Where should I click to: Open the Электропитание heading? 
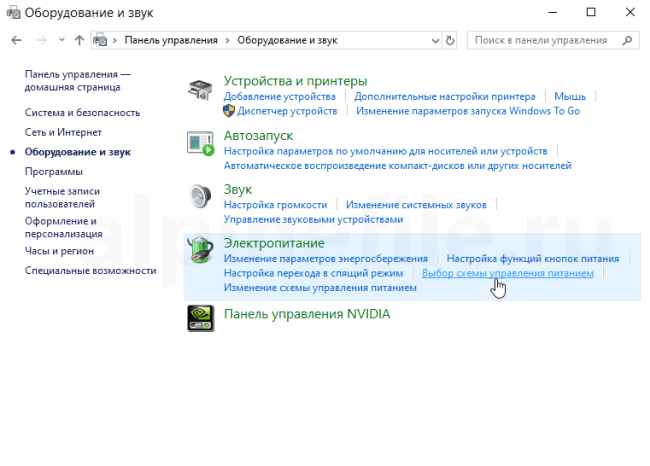point(274,243)
